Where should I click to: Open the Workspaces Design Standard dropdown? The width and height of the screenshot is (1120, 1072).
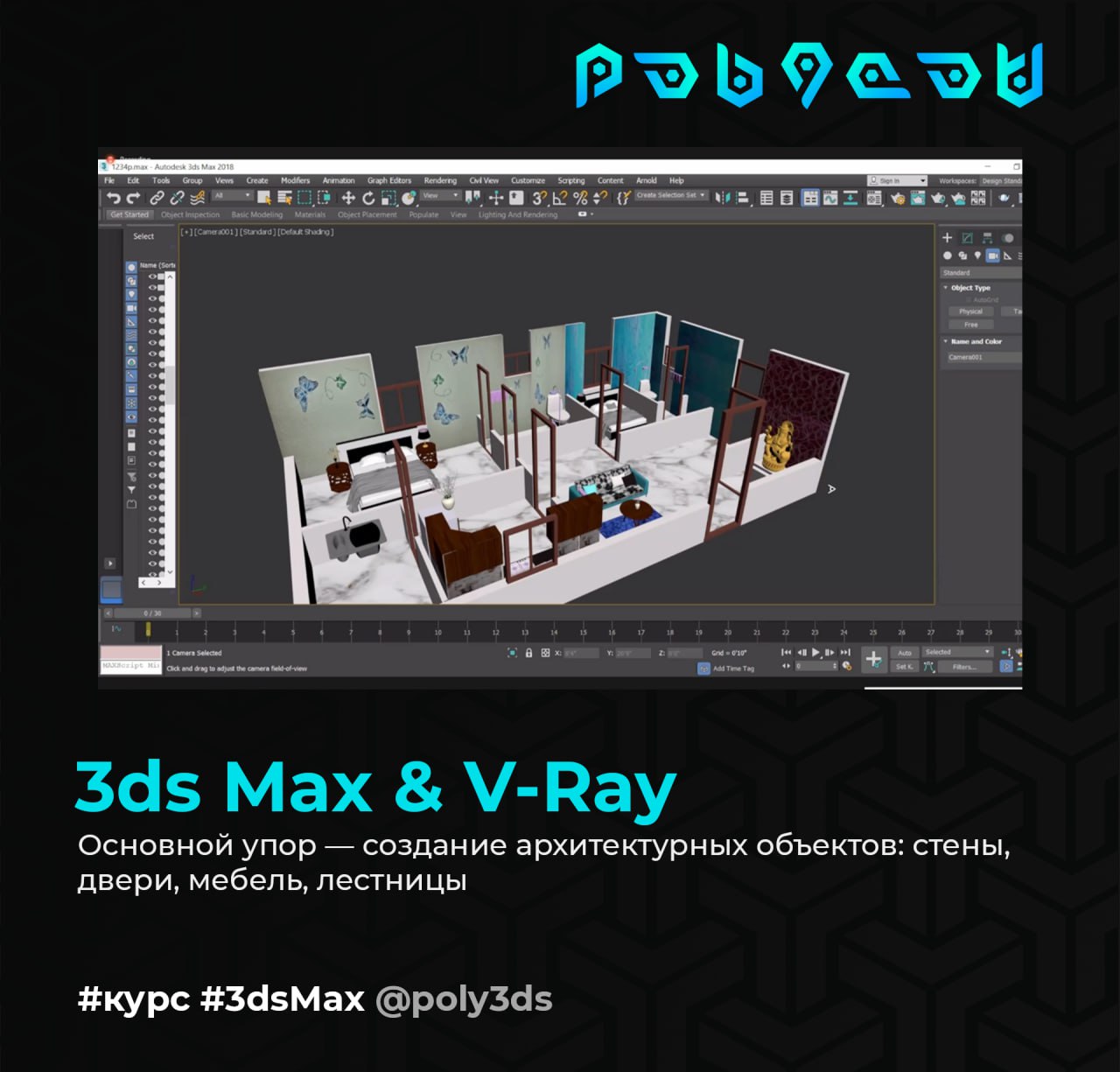(x=1001, y=181)
